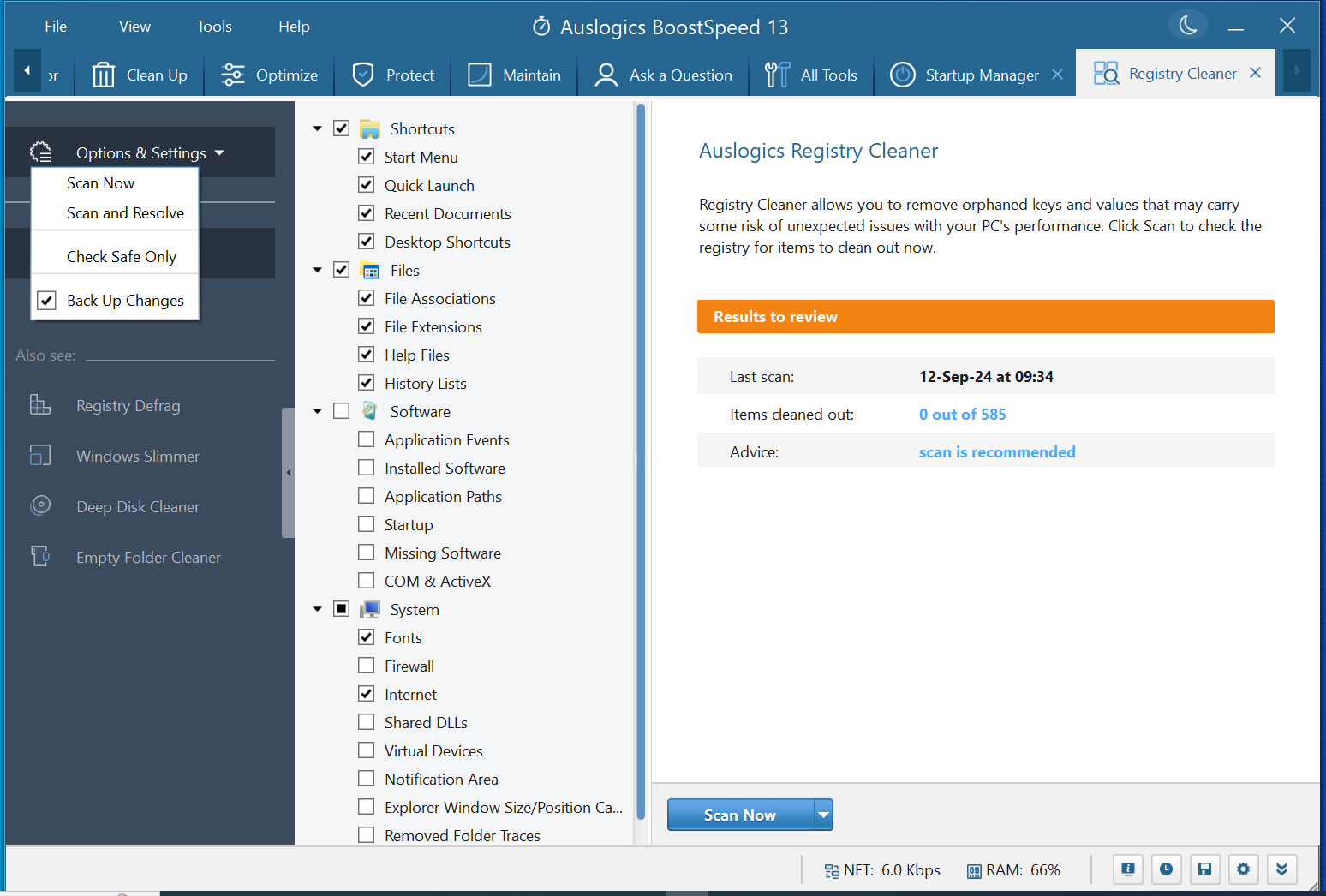Click the Registry Cleaner tab icon
1326x896 pixels.
[1106, 74]
